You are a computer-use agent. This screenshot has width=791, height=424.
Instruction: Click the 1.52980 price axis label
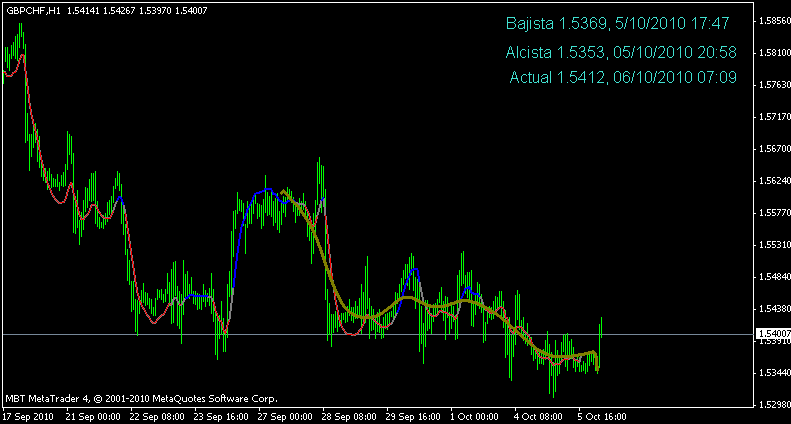[x=773, y=405]
